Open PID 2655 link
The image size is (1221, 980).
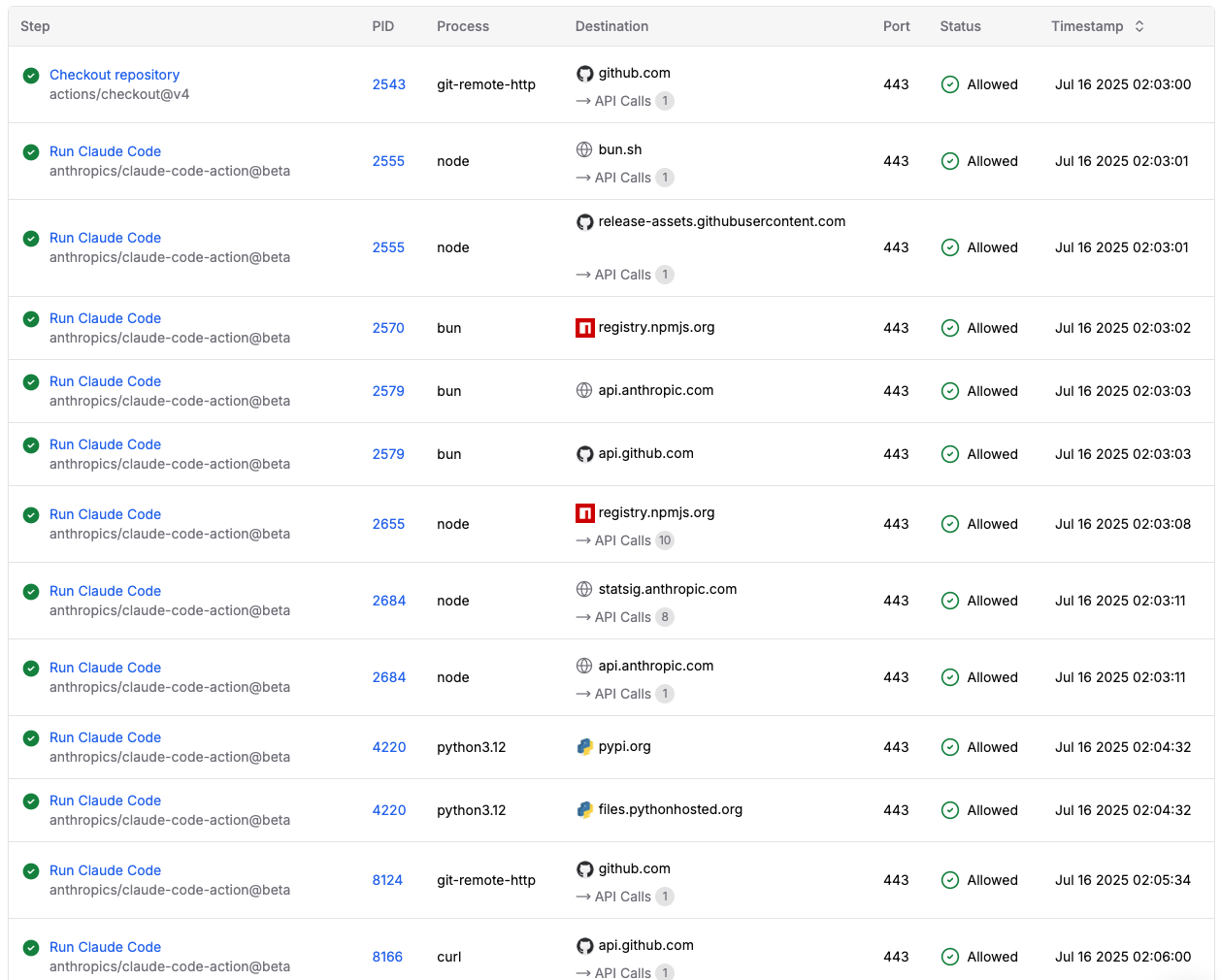388,524
